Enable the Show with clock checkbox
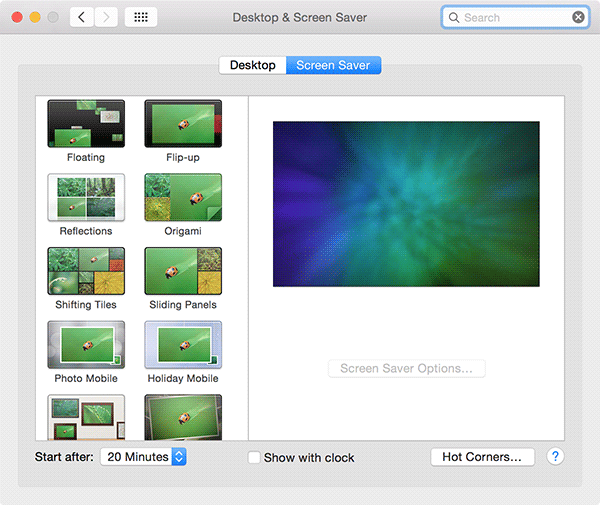This screenshot has height=505, width=600. tap(254, 458)
